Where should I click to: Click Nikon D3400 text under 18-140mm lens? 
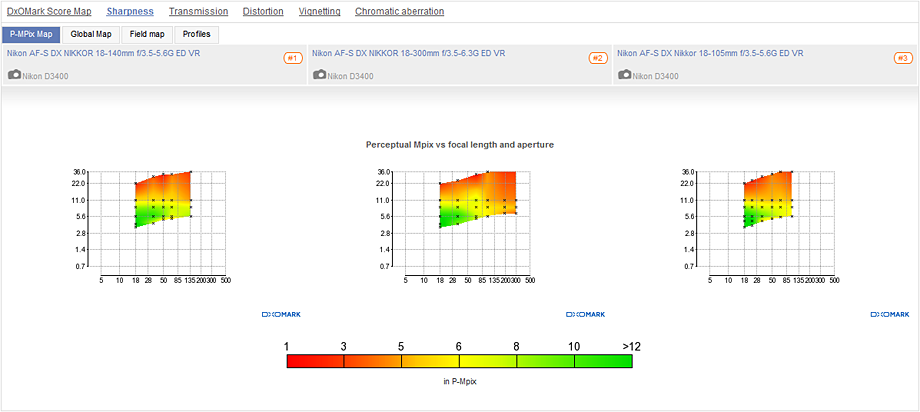point(46,76)
